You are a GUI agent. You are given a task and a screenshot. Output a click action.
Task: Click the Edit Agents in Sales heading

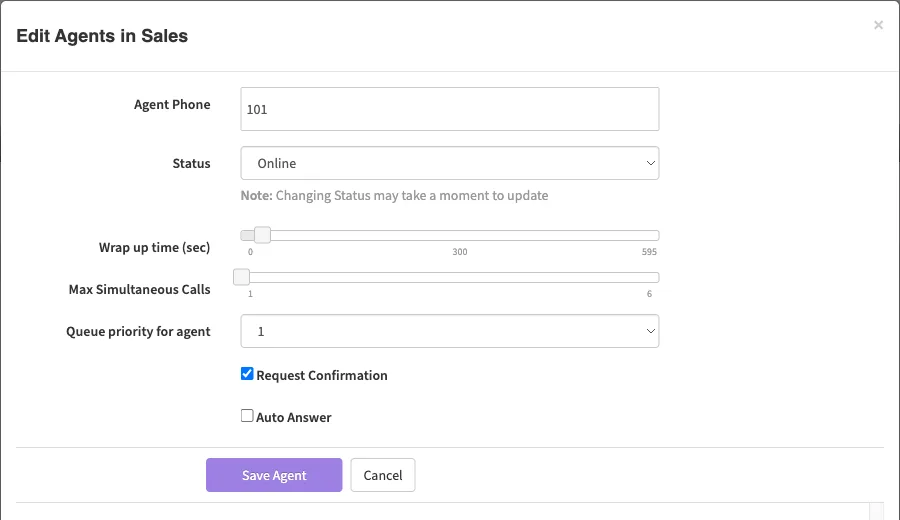tap(102, 36)
